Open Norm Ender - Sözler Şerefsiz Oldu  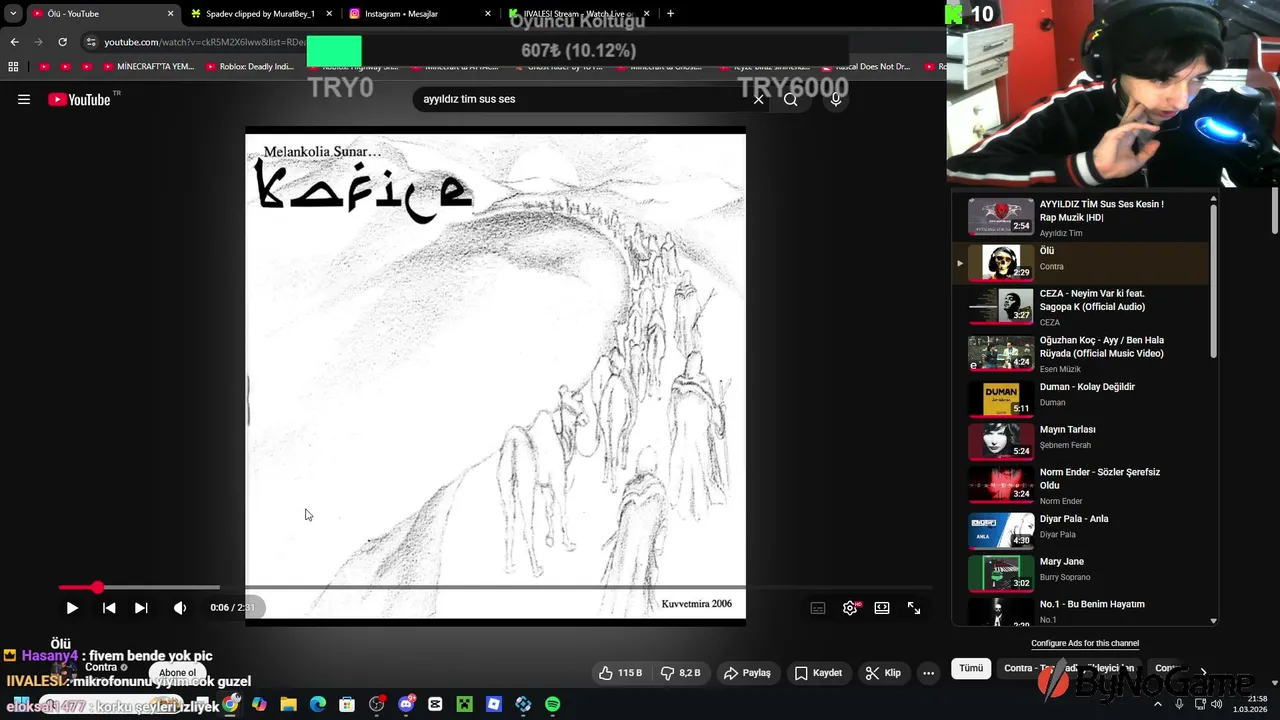(x=1083, y=485)
